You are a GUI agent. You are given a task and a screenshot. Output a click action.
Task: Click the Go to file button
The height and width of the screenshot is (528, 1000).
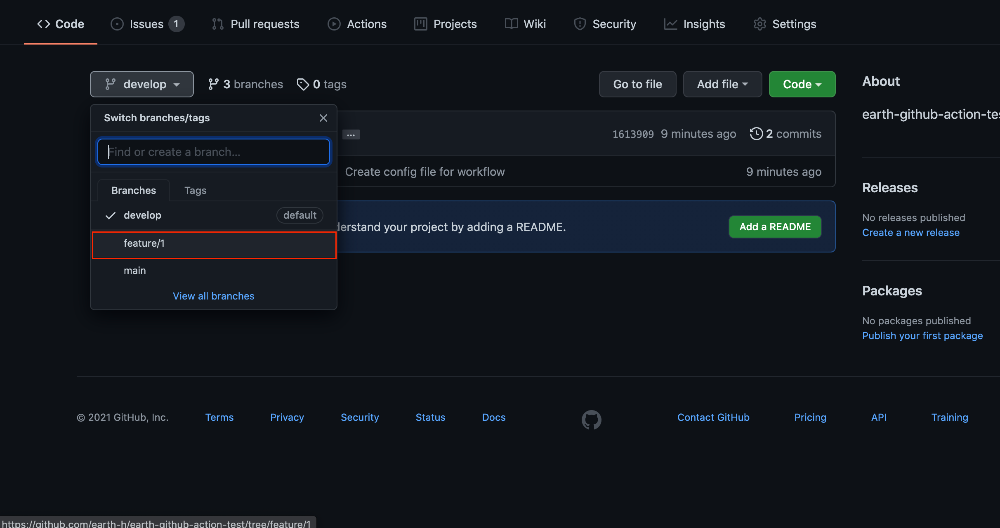click(638, 84)
